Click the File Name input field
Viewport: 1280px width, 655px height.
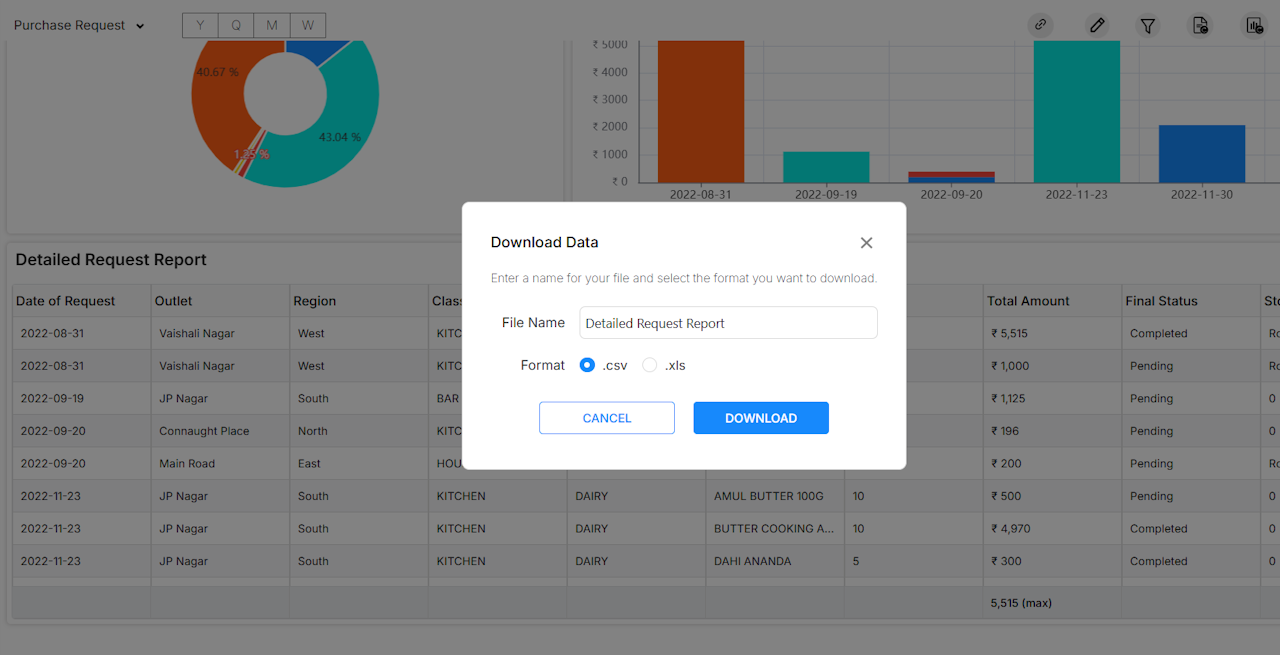click(x=729, y=323)
